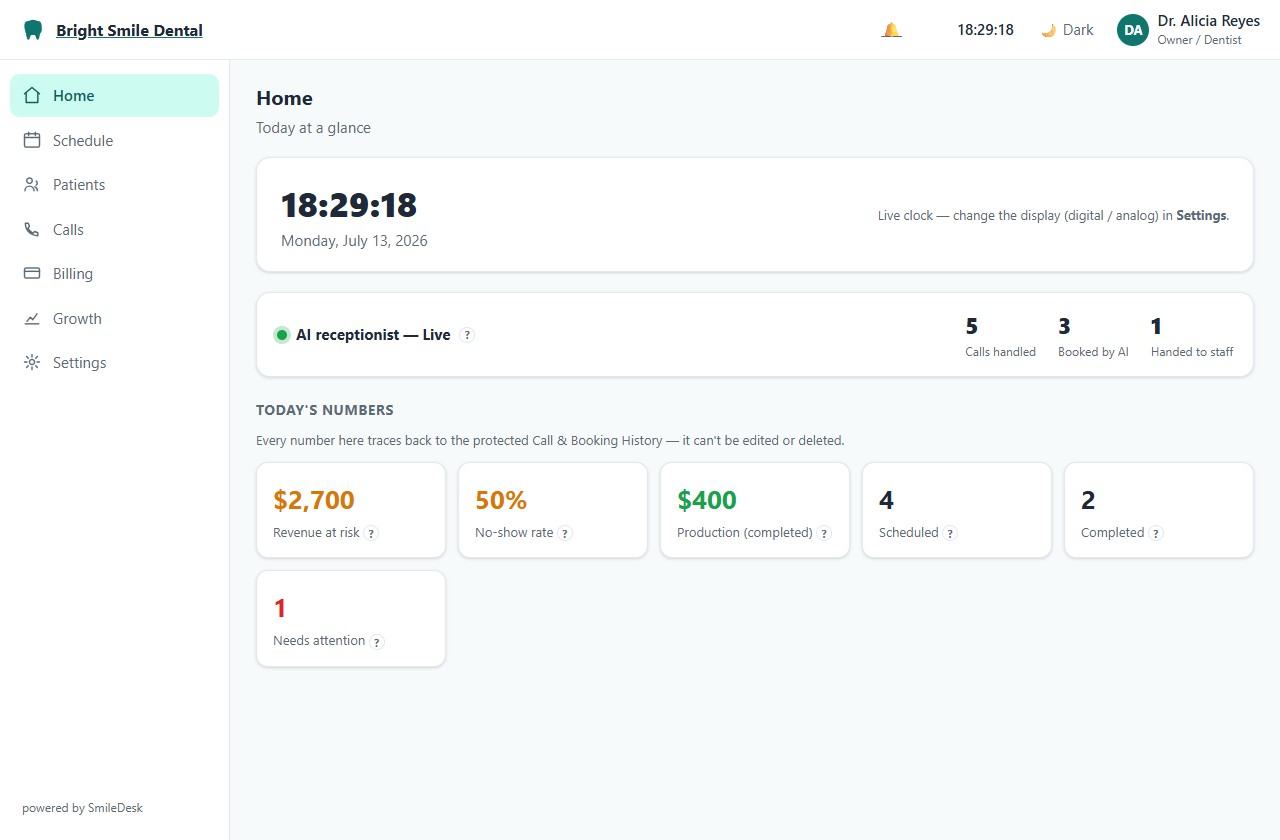This screenshot has width=1280, height=840.
Task: Click the Patients people icon
Action: [x=32, y=185]
